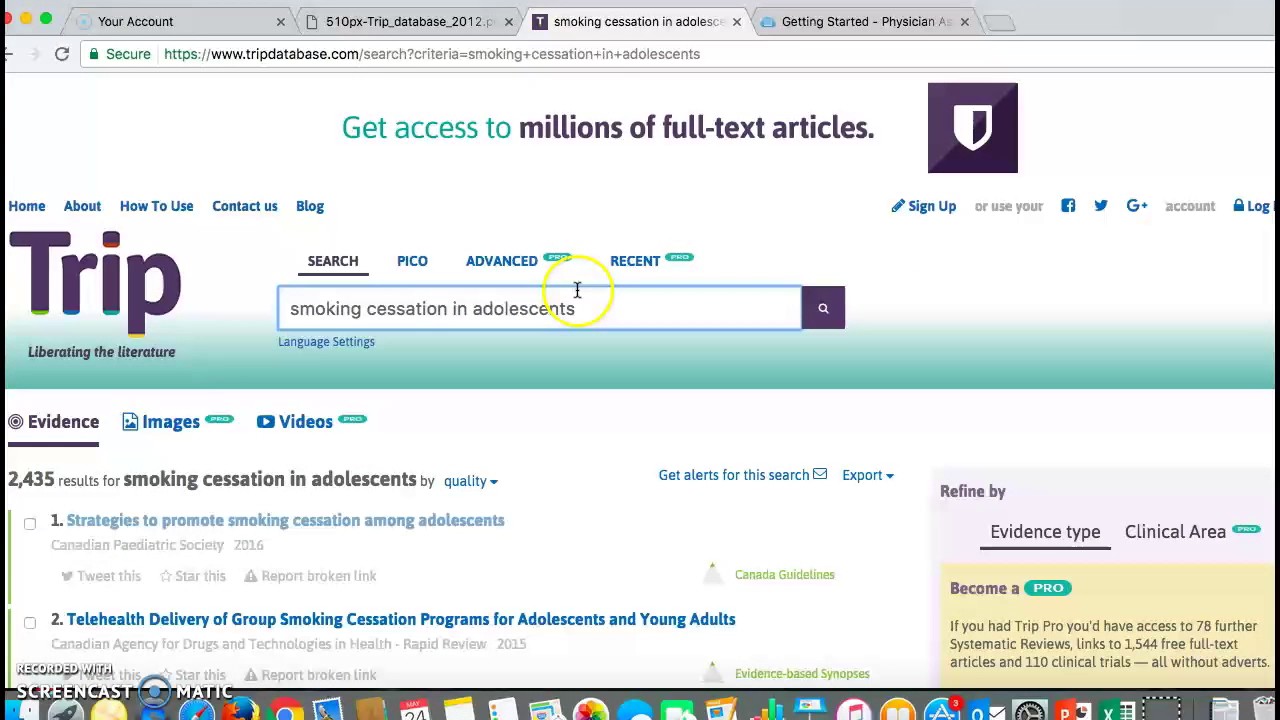Open 'Strategies to promote smoking cessation among adolescents'
This screenshot has height=720, width=1280.
(x=286, y=520)
